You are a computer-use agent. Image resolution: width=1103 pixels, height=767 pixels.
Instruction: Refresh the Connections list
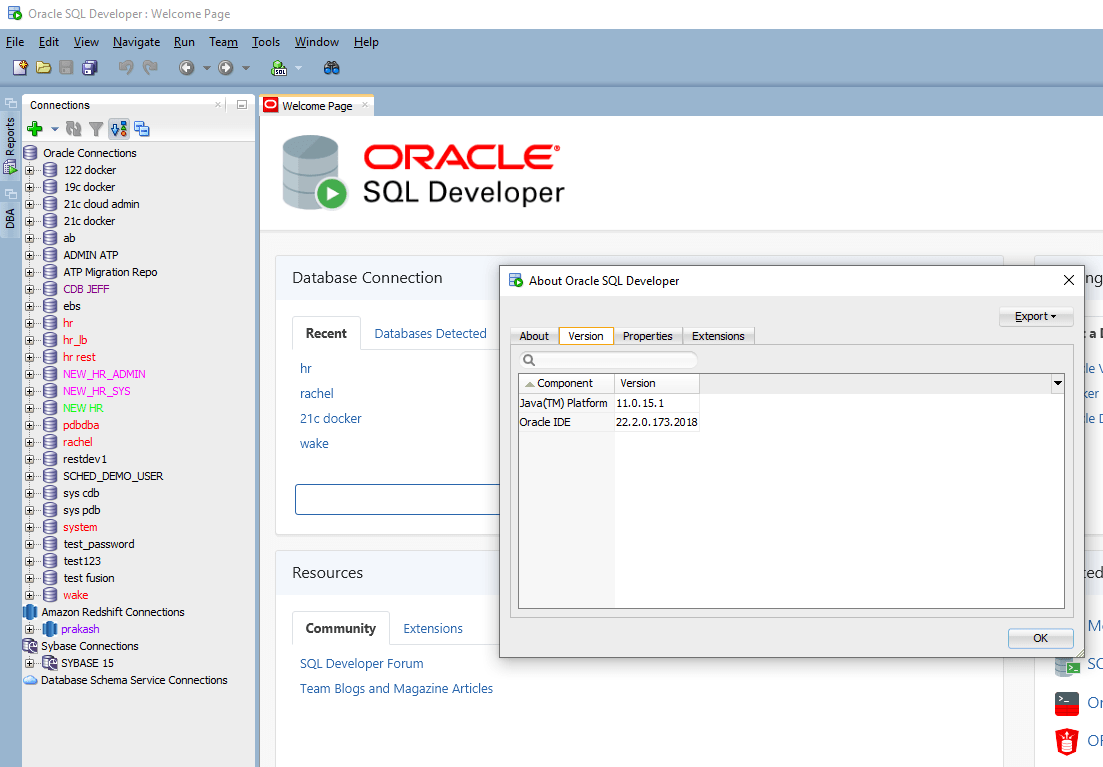point(71,128)
